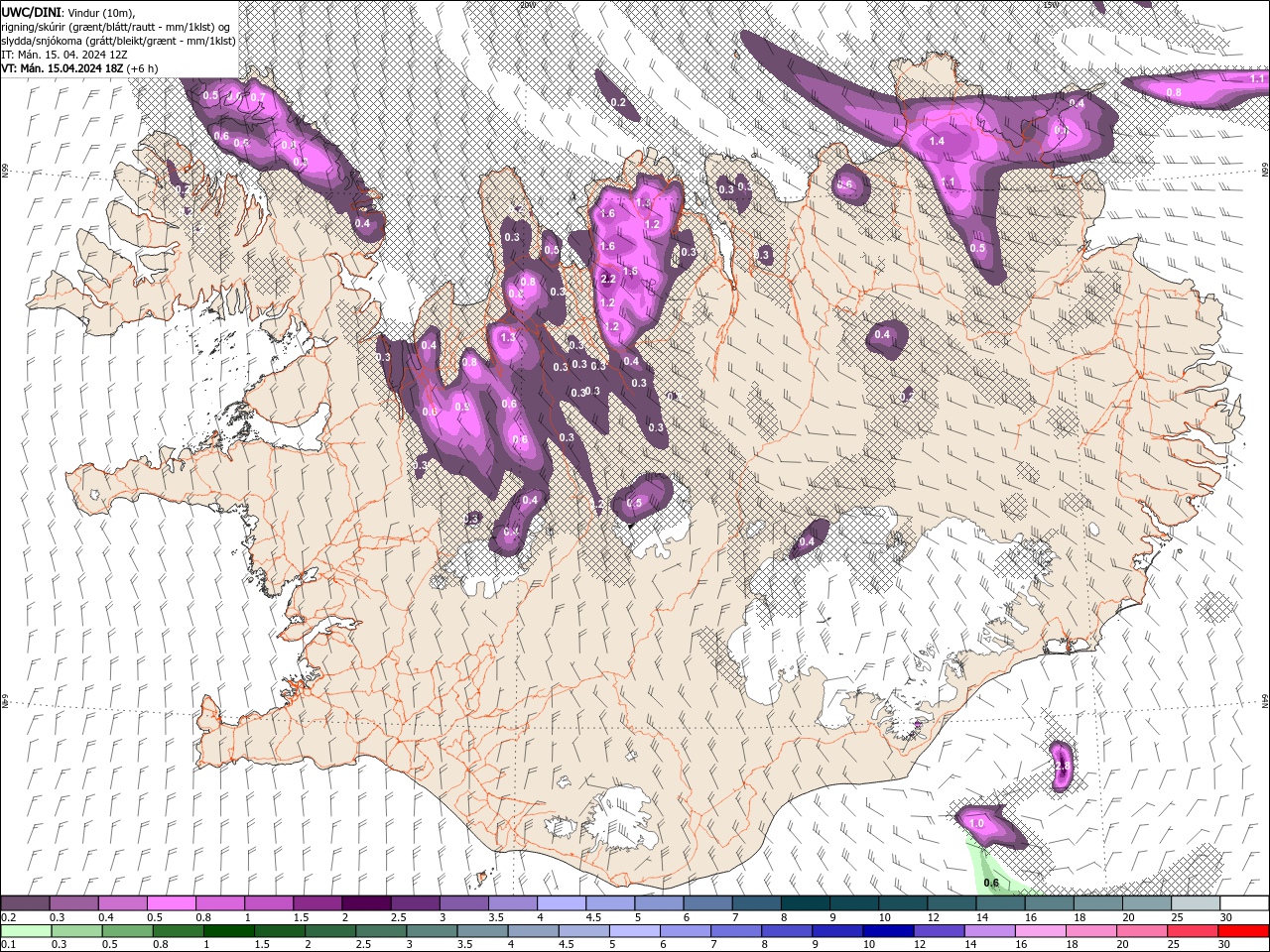Select the dark green lower swatch between 1 and 1.5
Image resolution: width=1270 pixels, height=952 pixels.
[x=228, y=931]
